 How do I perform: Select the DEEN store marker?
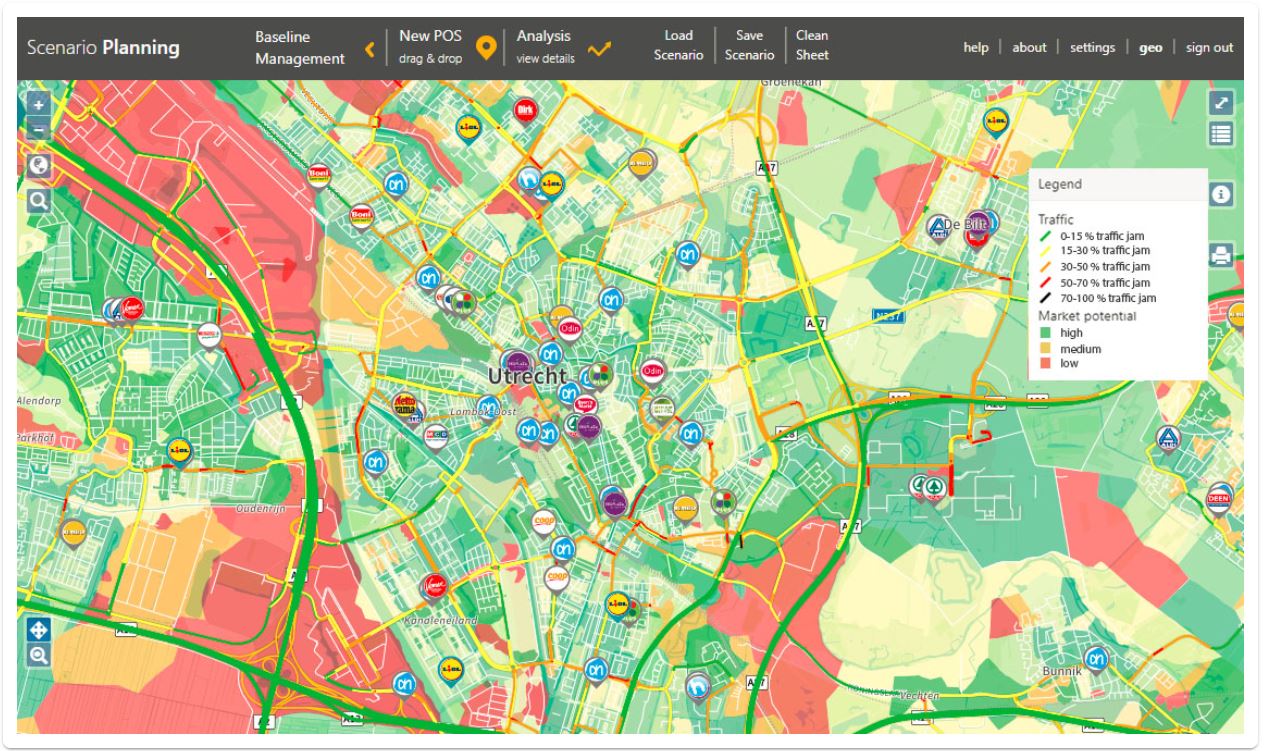point(1219,498)
